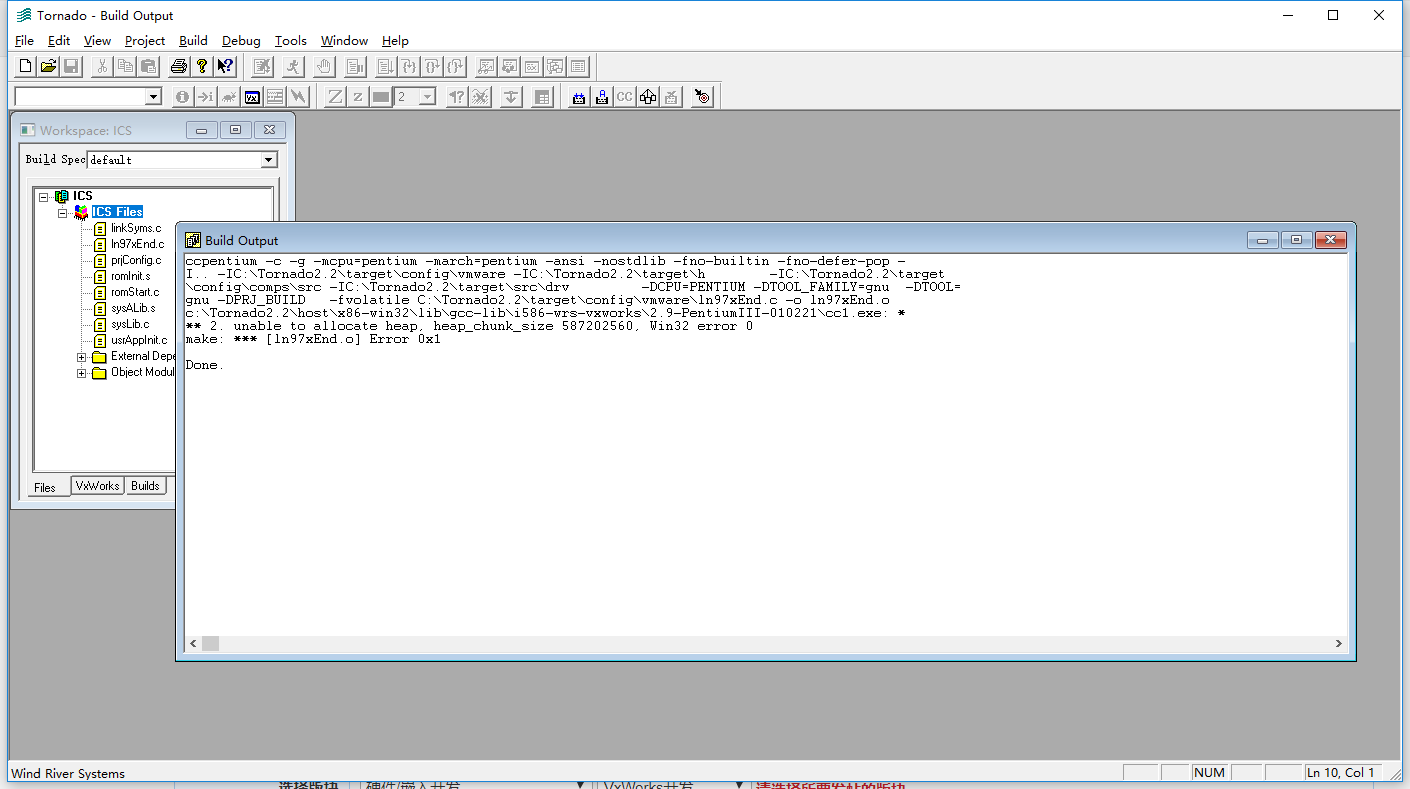
Task: Select prjConfig.c in the file tree
Action: point(135,260)
